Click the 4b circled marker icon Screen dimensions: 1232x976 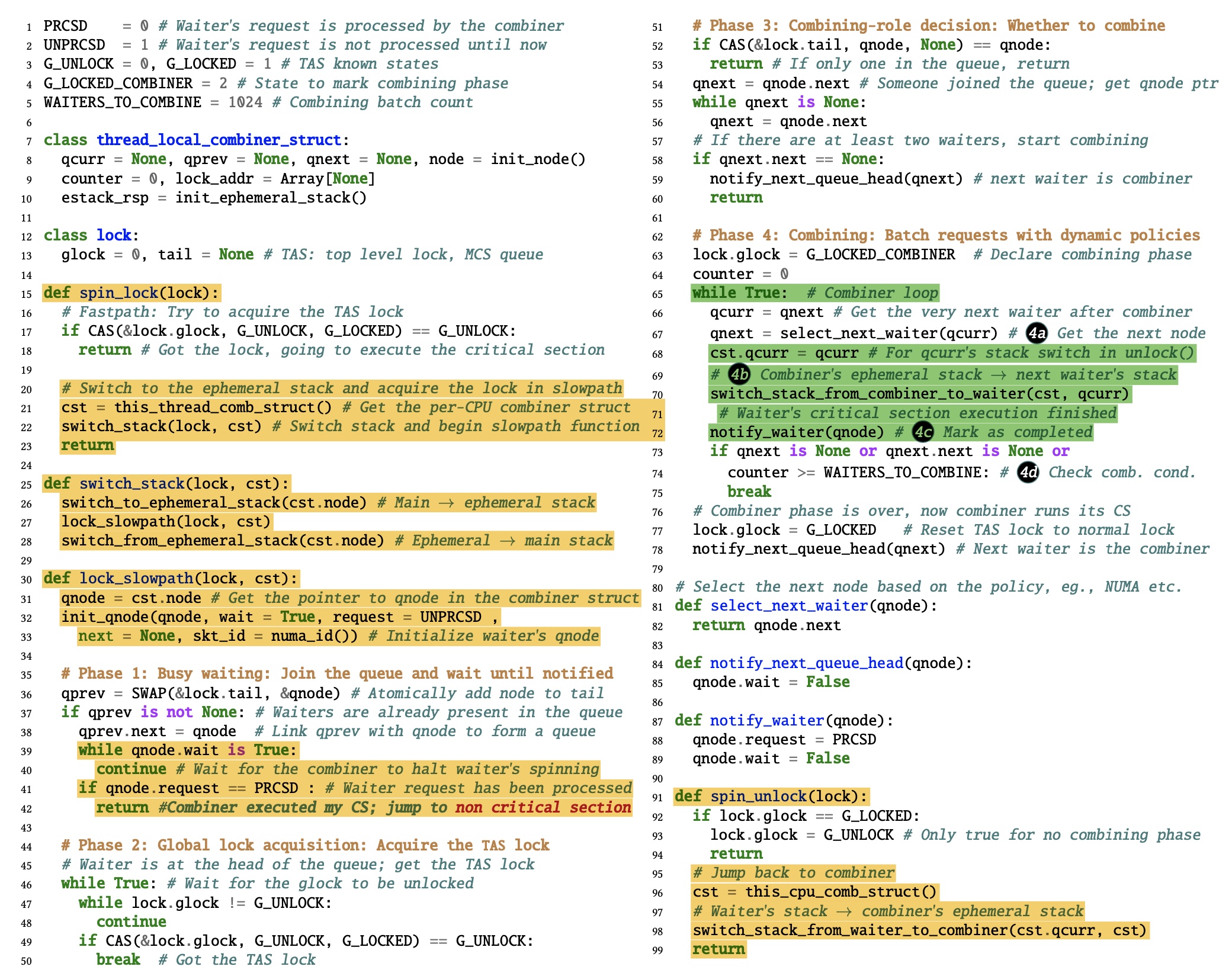click(739, 374)
